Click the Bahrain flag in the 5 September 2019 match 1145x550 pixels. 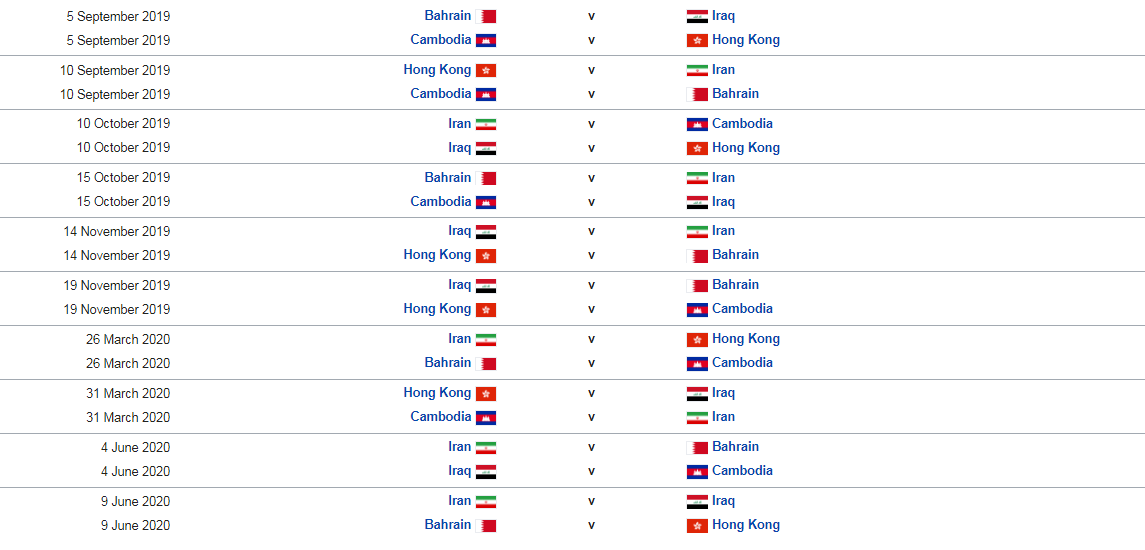(486, 16)
